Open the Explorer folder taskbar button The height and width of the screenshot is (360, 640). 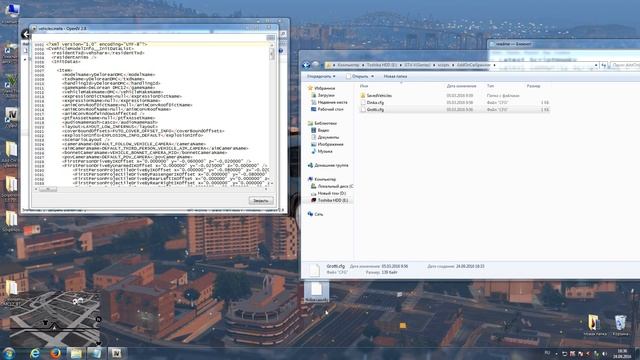click(x=76, y=353)
